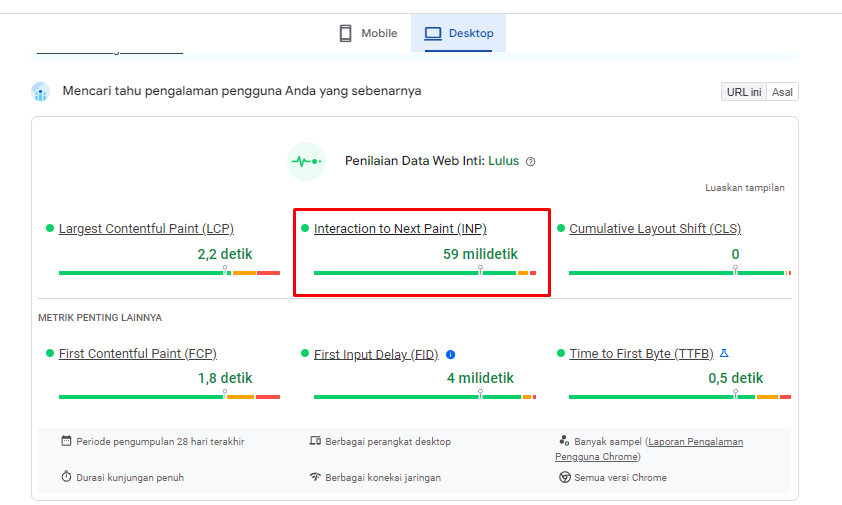Switch to the Mobile tab
Screen dimensions: 842x505
[x=368, y=33]
